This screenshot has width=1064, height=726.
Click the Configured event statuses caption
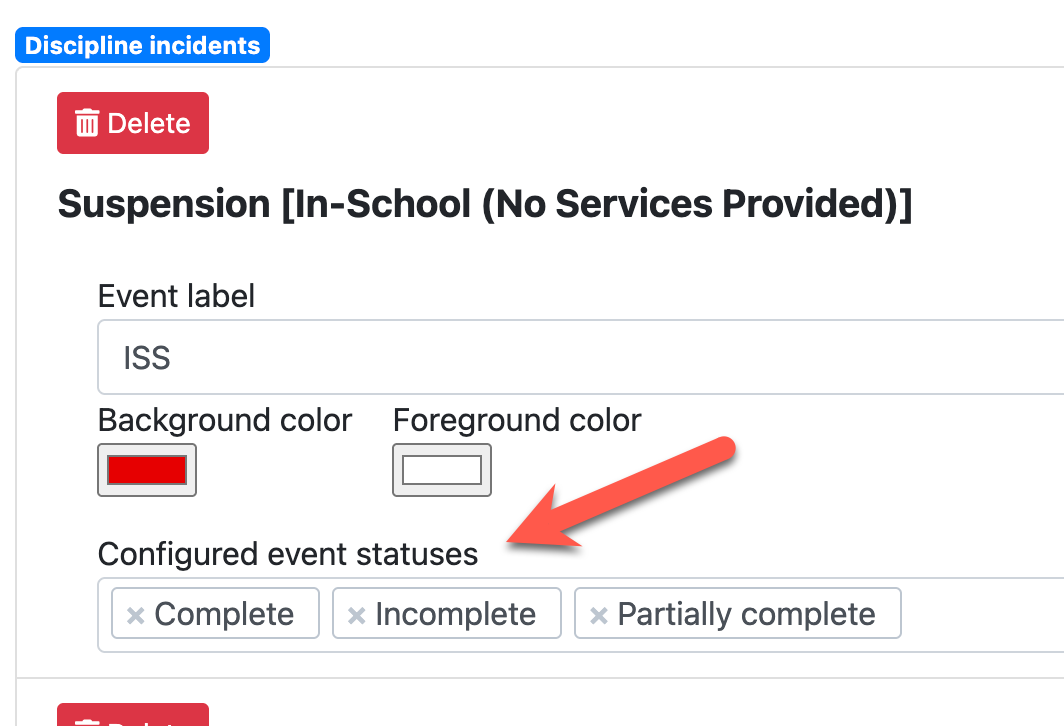point(288,553)
